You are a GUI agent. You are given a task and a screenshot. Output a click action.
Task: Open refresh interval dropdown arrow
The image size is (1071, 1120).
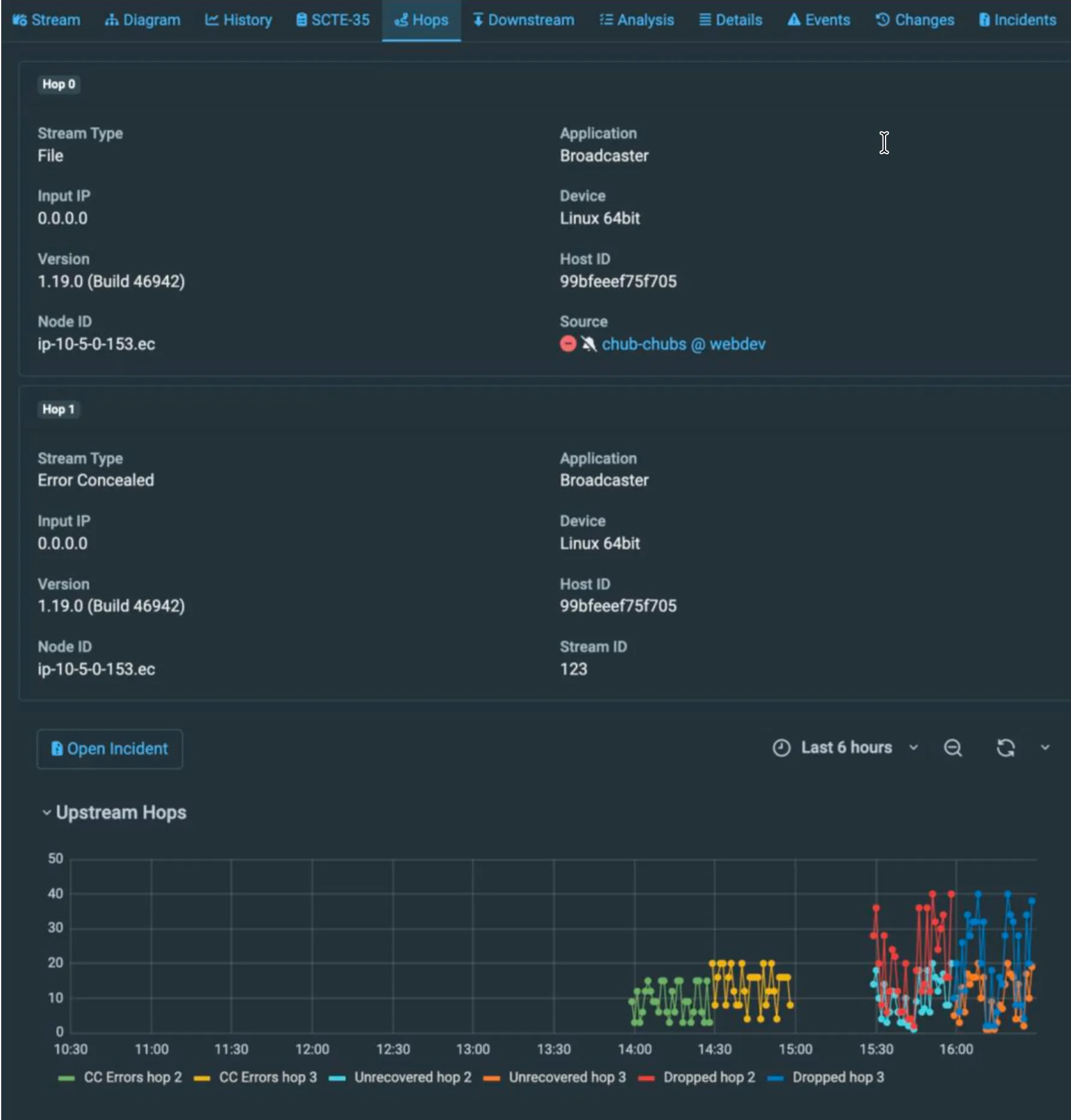point(1045,747)
